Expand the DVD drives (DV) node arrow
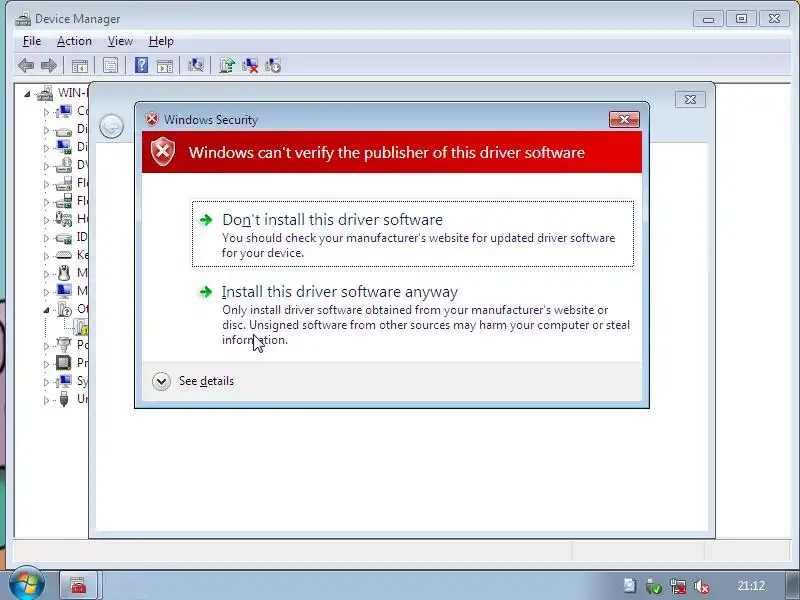Image resolution: width=800 pixels, height=600 pixels. [x=46, y=166]
